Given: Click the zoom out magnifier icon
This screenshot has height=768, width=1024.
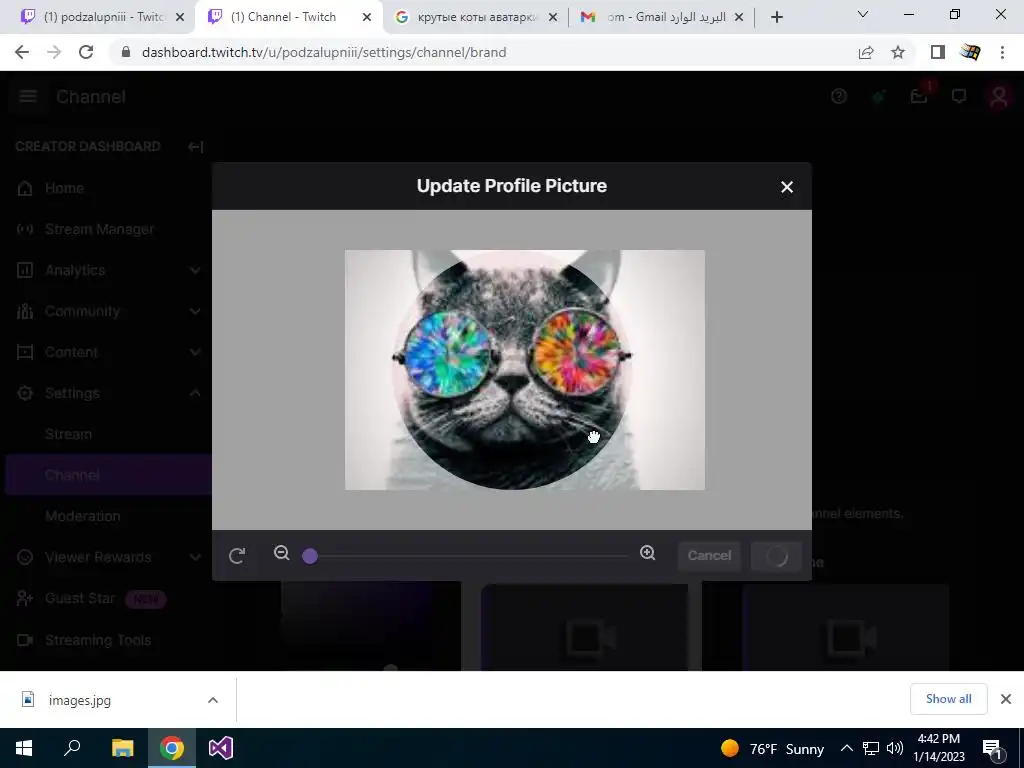Looking at the screenshot, I should [281, 553].
